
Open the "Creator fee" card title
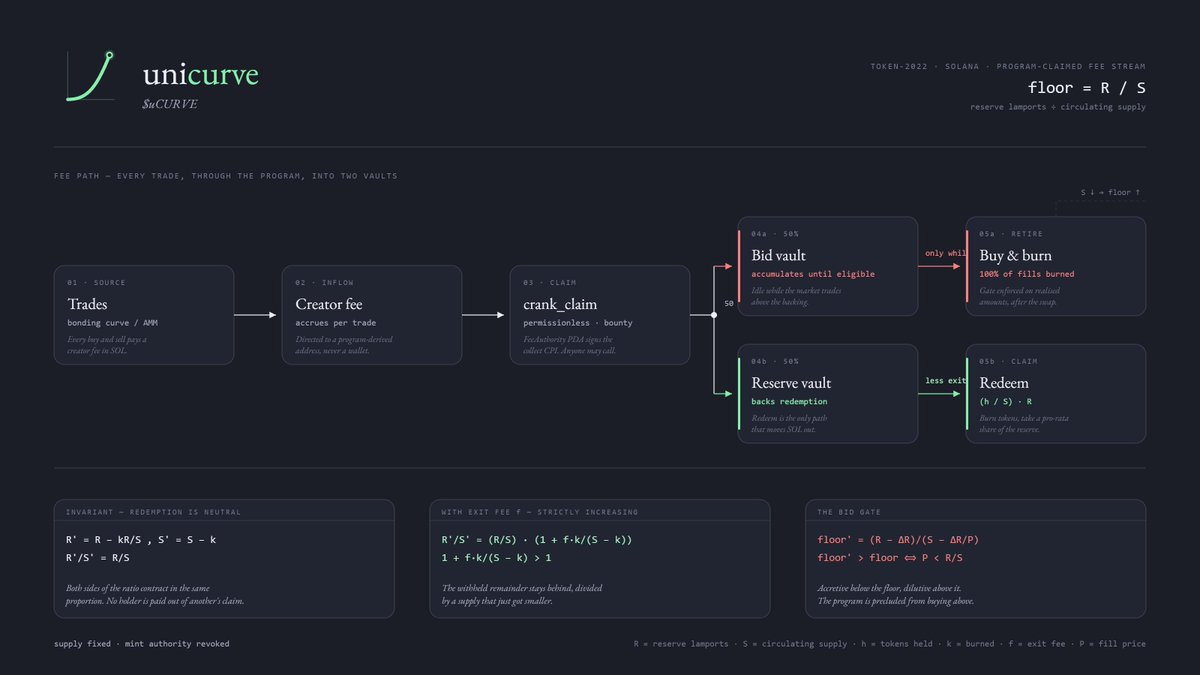pyautogui.click(x=329, y=304)
